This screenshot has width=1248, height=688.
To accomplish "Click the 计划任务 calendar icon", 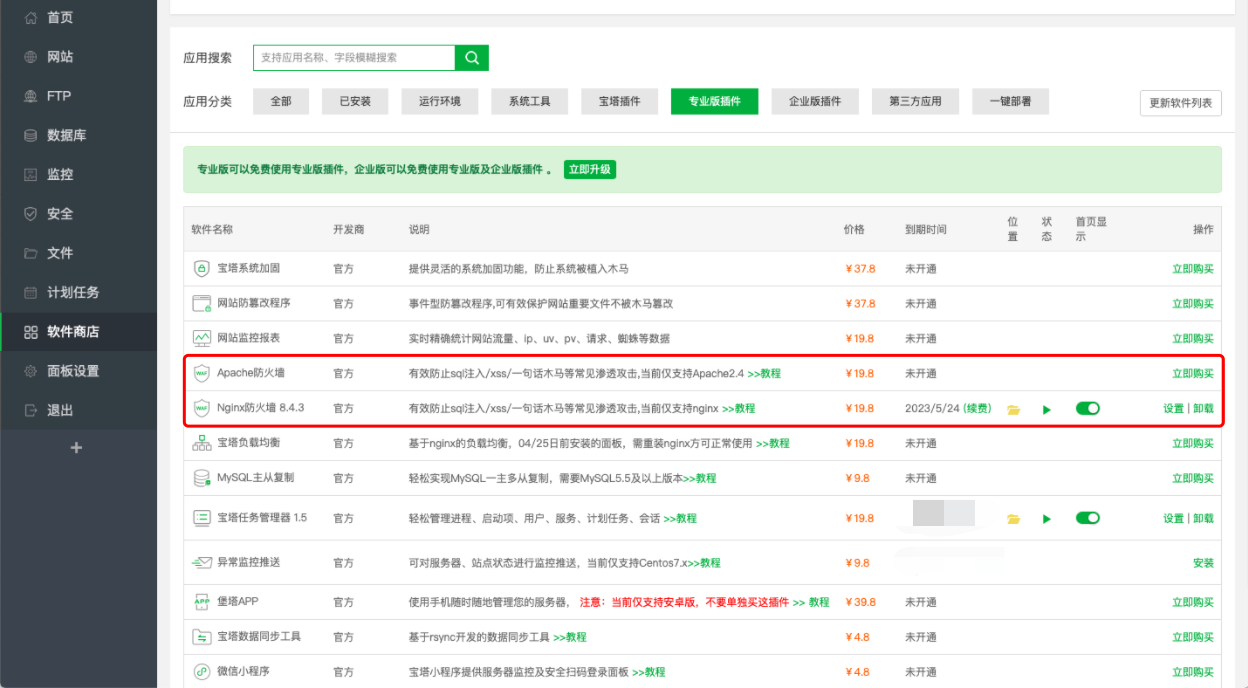I will coord(30,293).
